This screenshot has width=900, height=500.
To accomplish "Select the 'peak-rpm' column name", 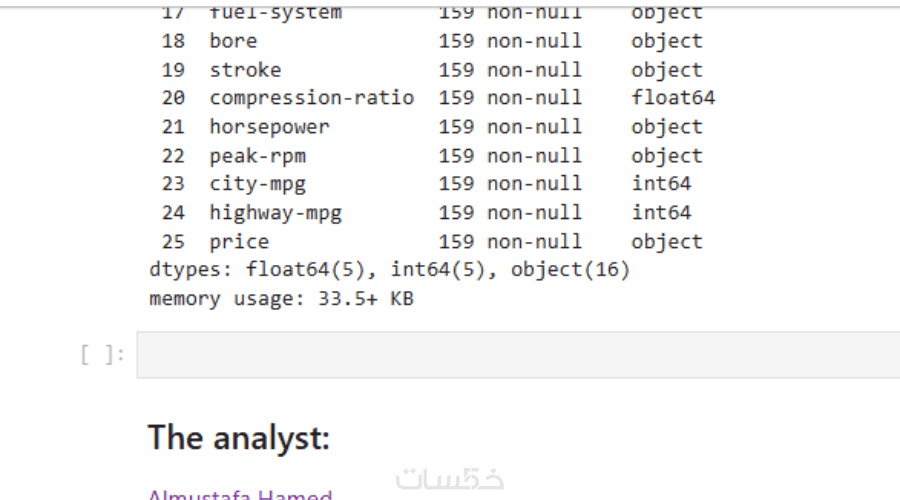I will (257, 156).
